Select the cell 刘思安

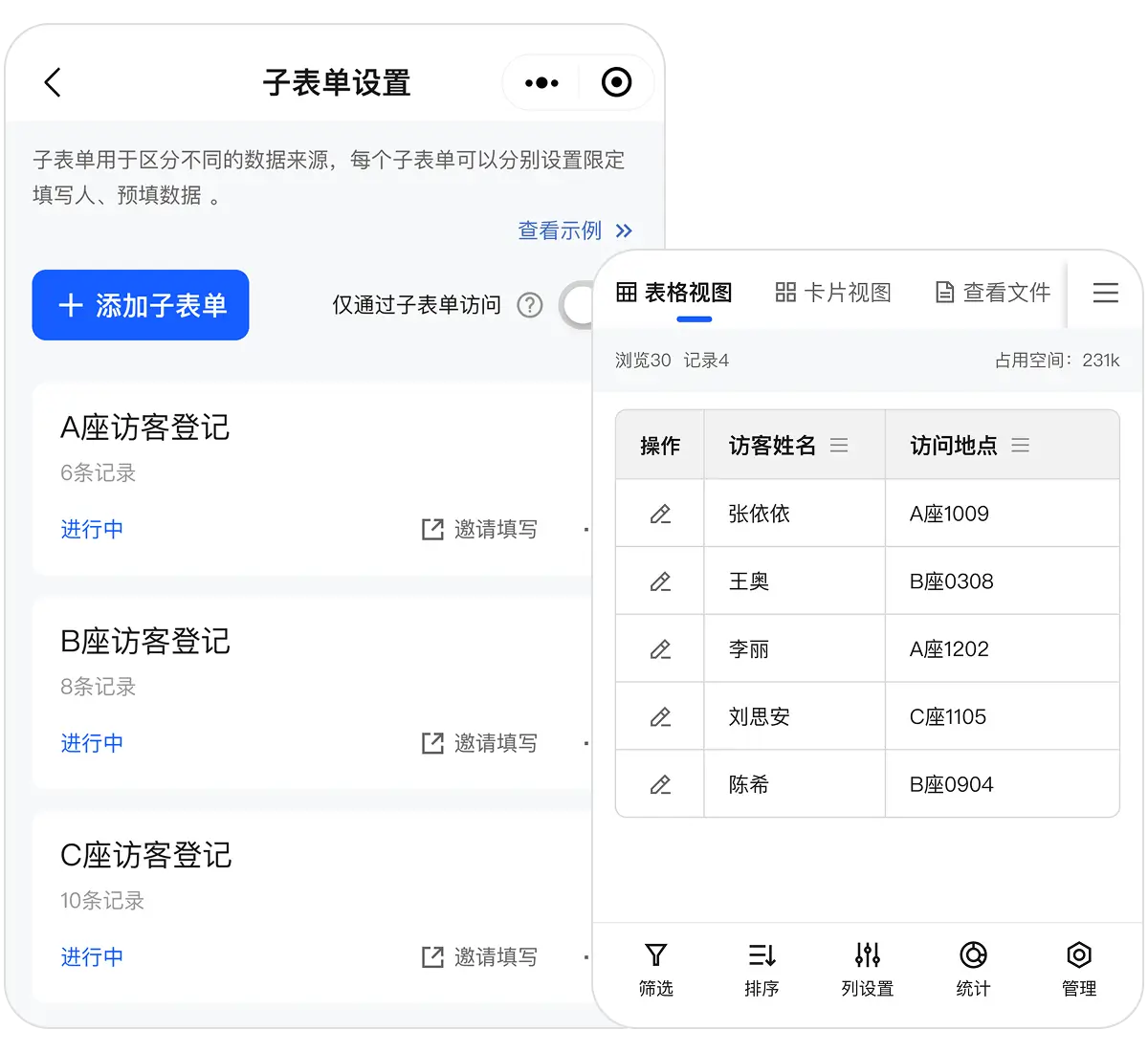(795, 716)
